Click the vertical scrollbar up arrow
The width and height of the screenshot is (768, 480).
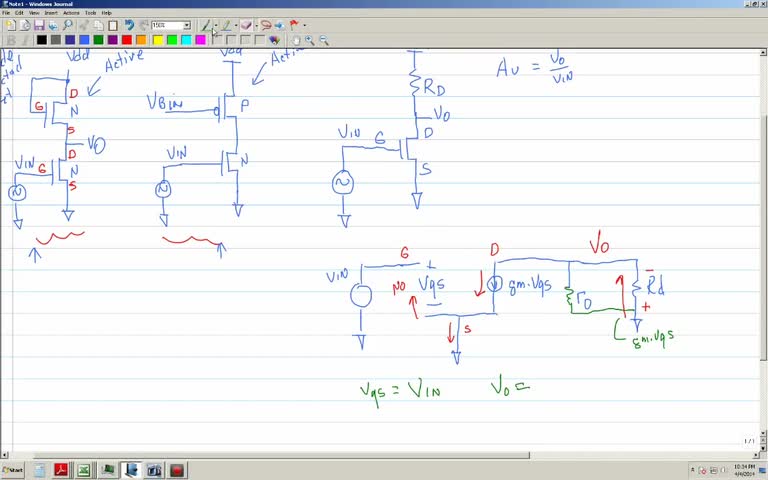pos(764,52)
